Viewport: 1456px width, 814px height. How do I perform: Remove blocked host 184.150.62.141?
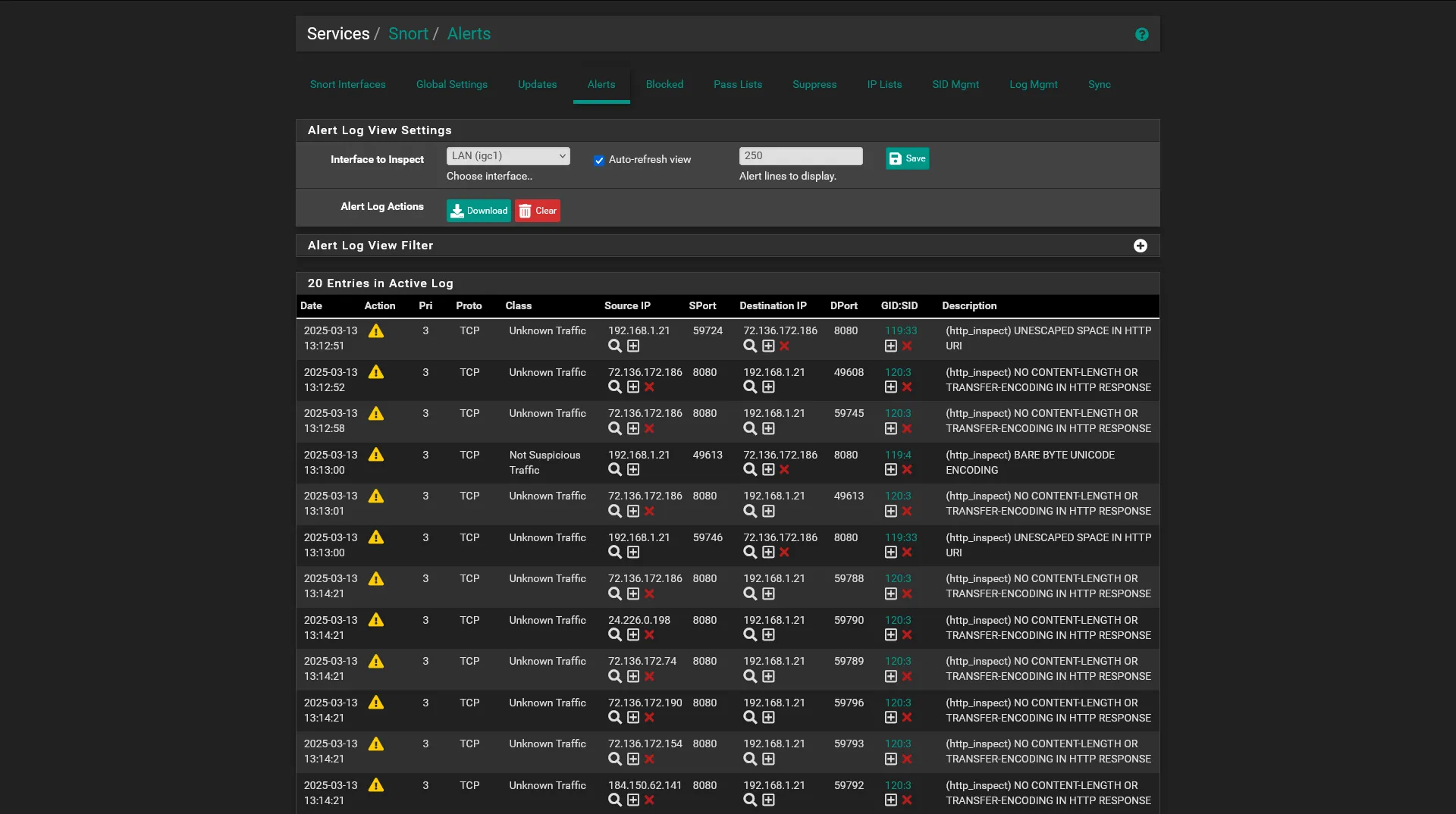[649, 800]
